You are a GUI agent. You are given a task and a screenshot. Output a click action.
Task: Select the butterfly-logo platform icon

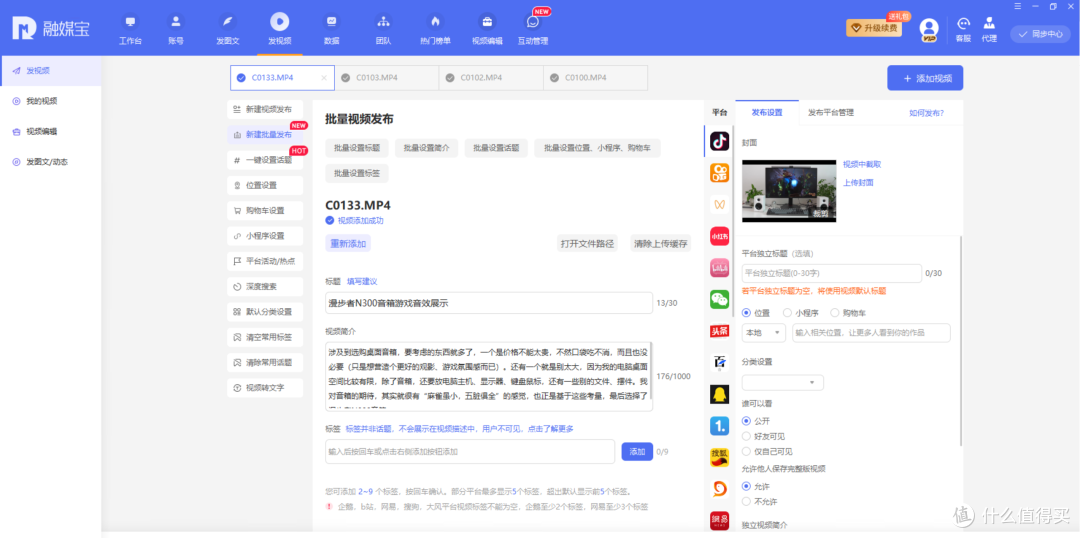(x=719, y=204)
